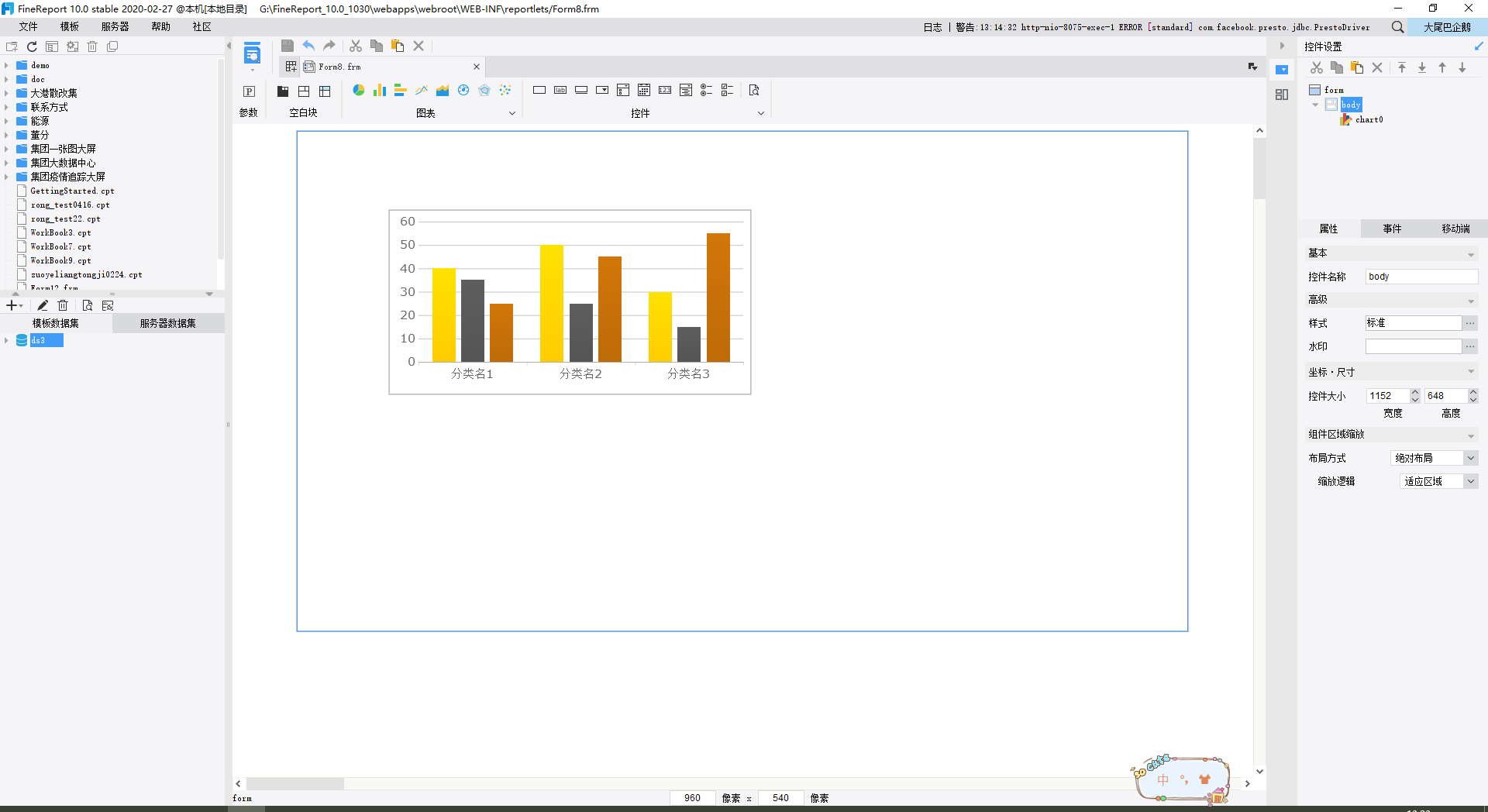Insert a line chart component

422,91
